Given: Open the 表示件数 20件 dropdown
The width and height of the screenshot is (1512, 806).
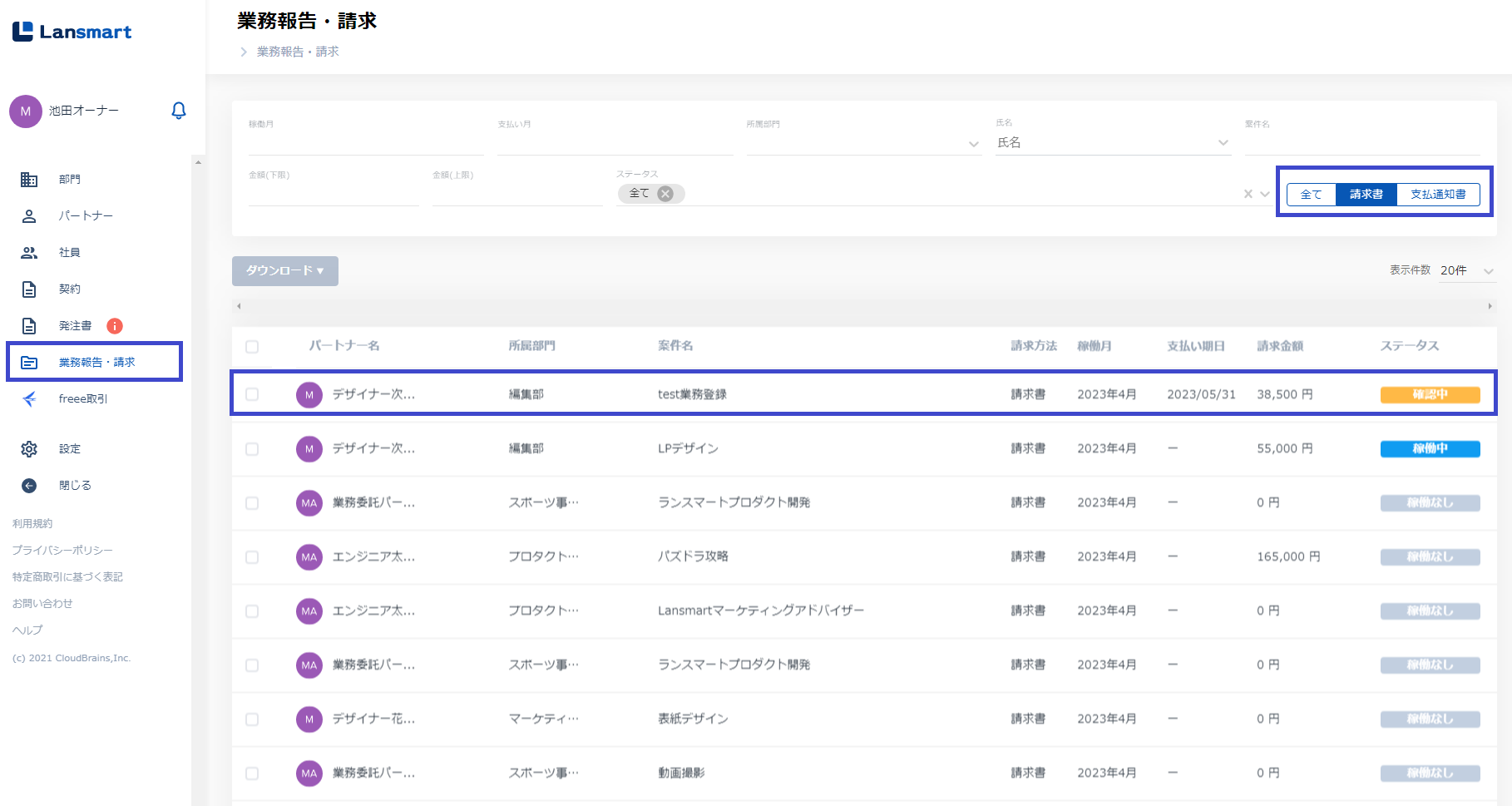Looking at the screenshot, I should coord(1467,271).
